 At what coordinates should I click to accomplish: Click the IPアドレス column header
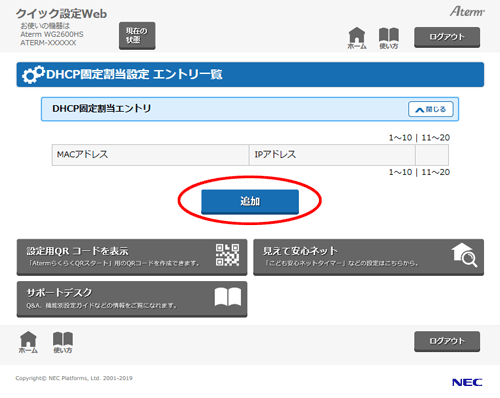pos(332,155)
